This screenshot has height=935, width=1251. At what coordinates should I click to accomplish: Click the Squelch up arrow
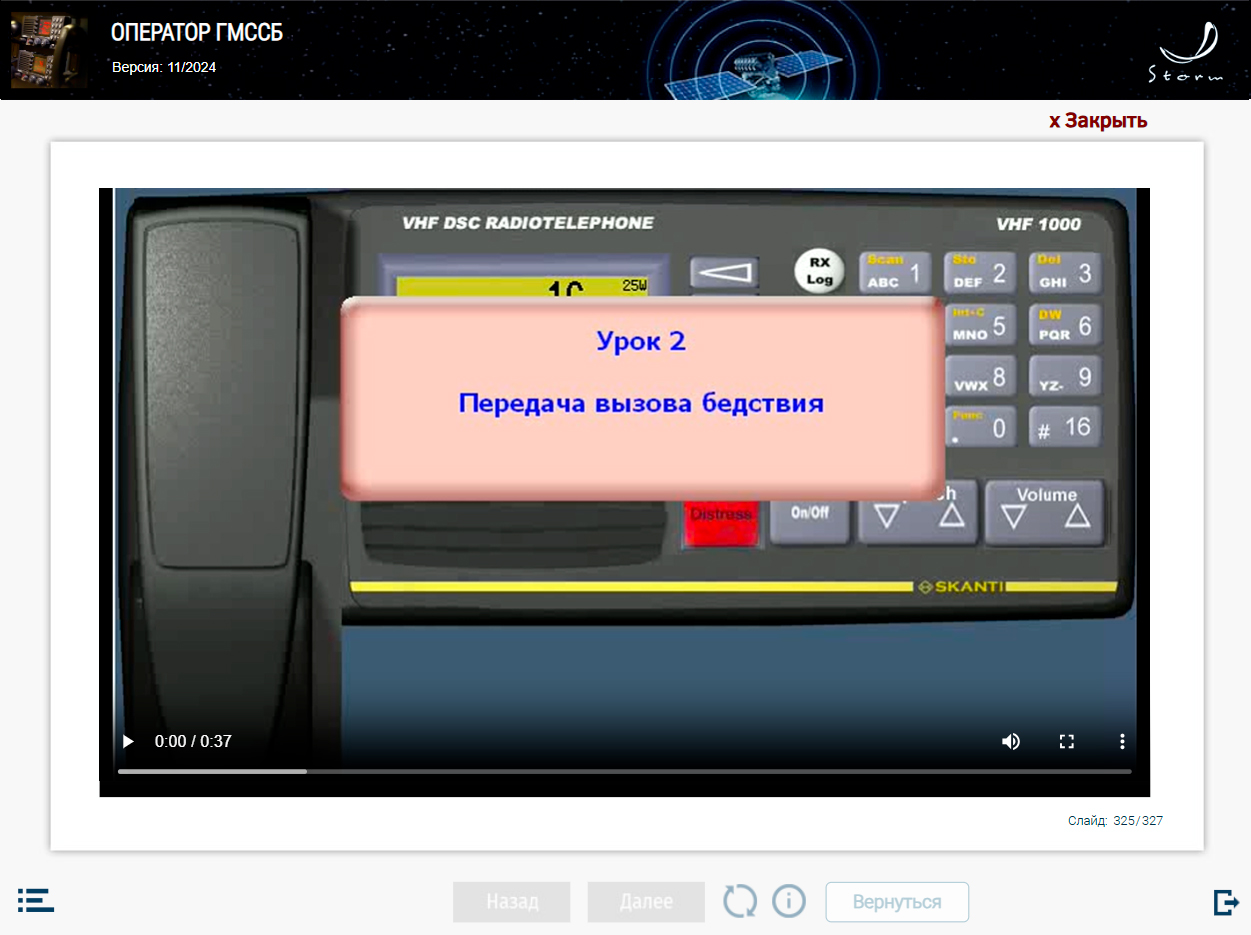(x=951, y=517)
